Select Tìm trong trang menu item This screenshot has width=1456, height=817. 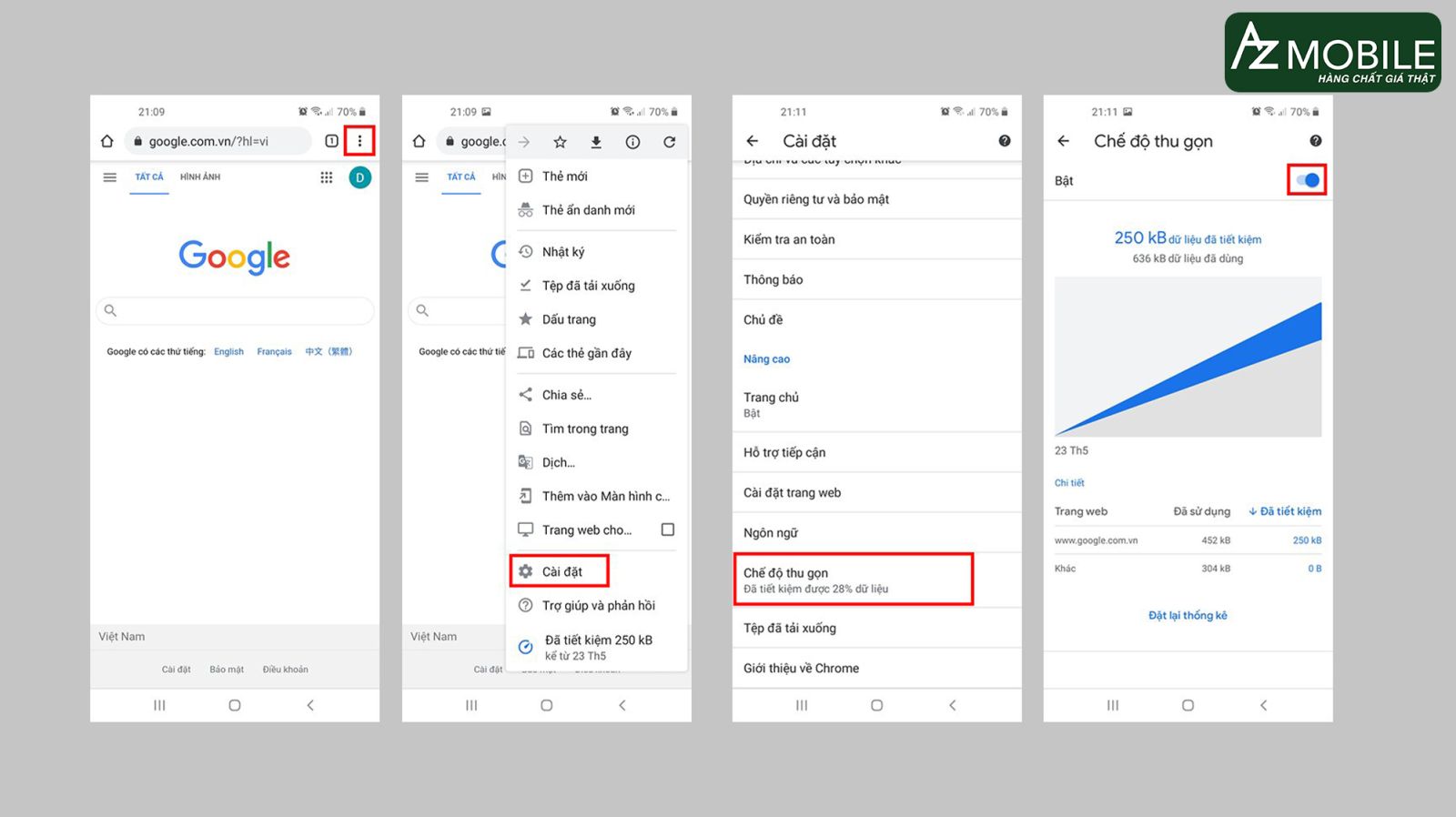tap(596, 429)
